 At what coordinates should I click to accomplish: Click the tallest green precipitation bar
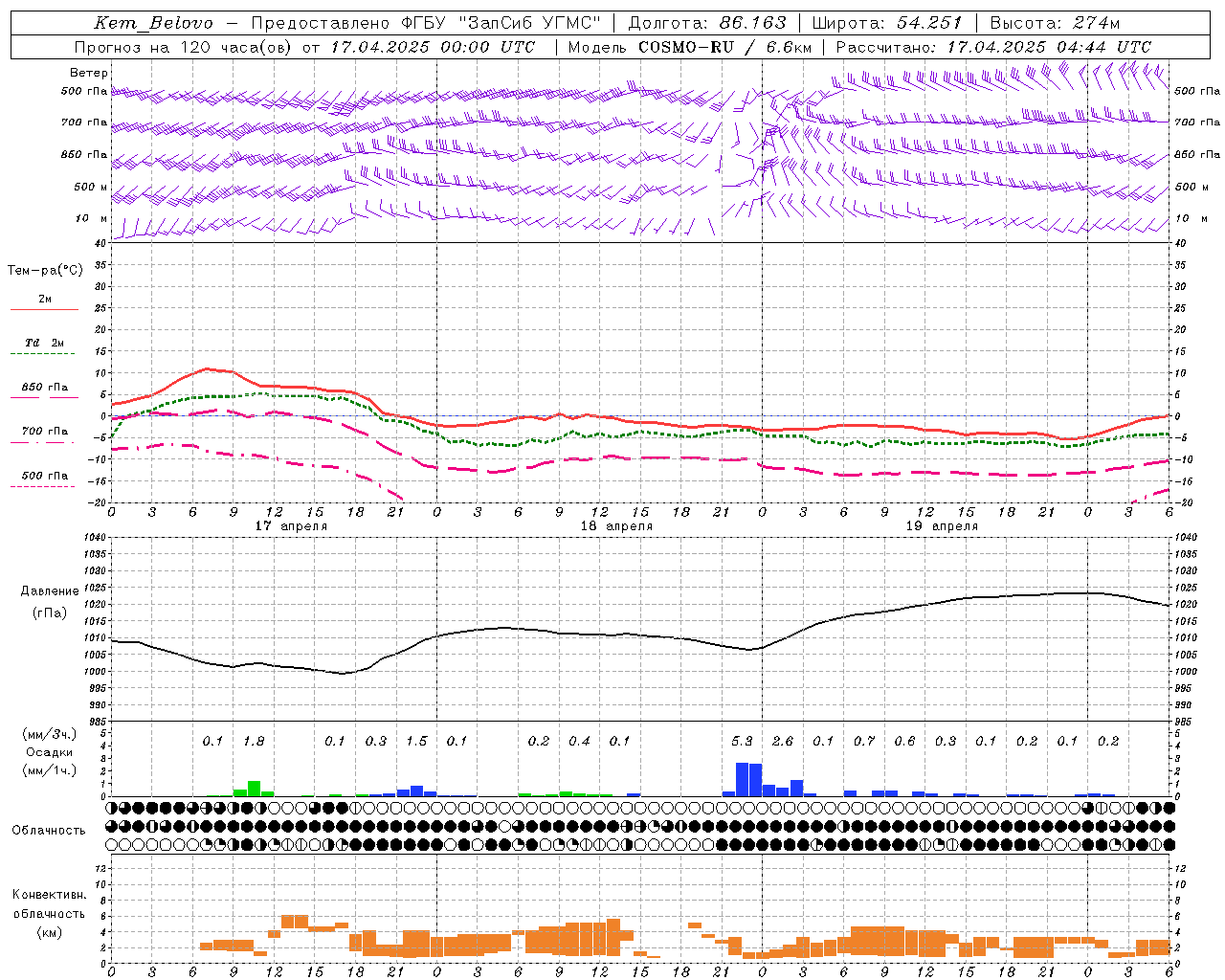pyautogui.click(x=254, y=789)
